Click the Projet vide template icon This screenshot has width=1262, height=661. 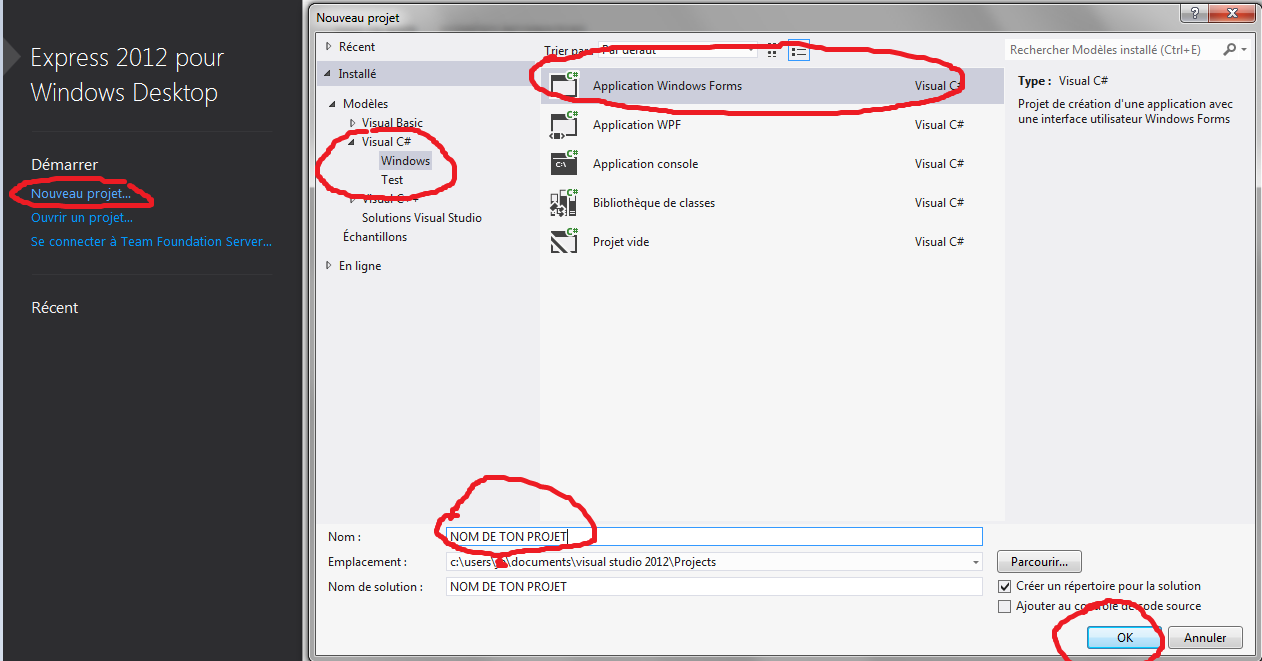click(565, 241)
